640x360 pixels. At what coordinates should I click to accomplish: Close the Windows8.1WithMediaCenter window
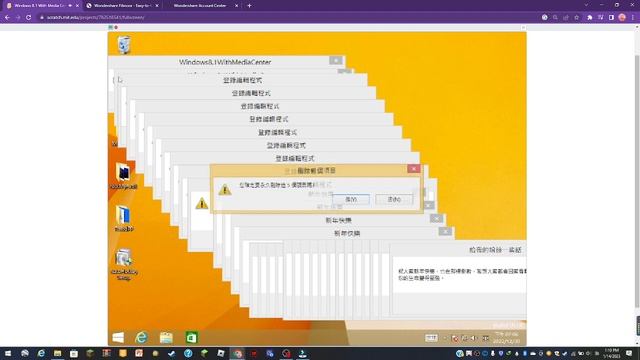point(336,60)
